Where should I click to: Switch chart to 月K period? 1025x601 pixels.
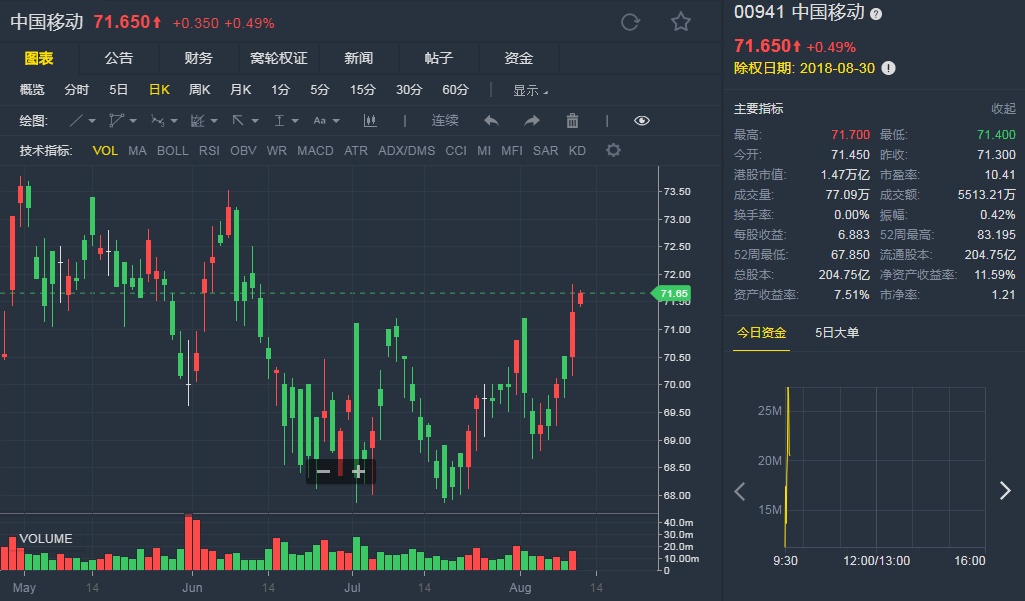(x=241, y=90)
